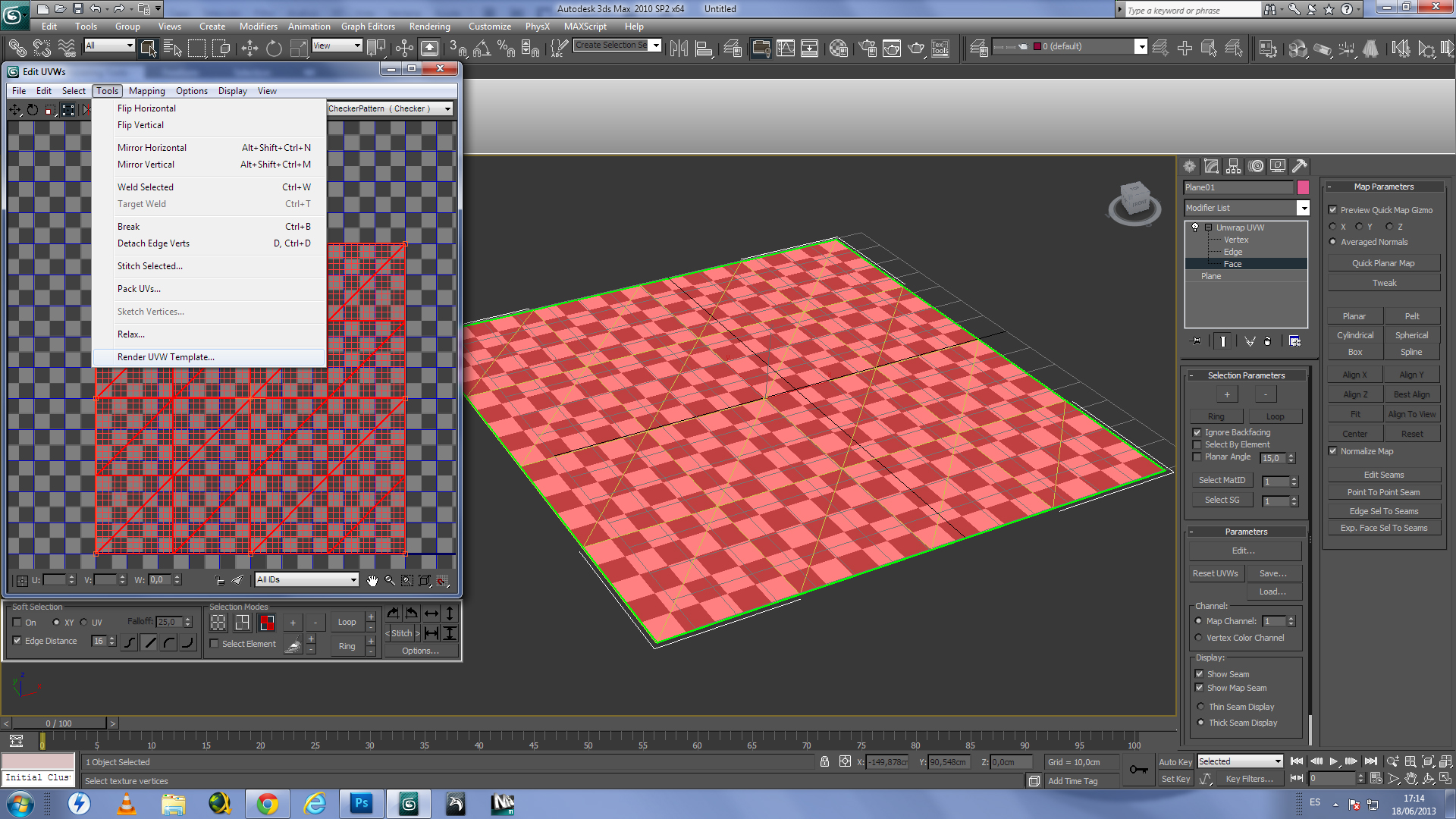The image size is (1456, 819).
Task: Open the Hierarchy command panel tab
Action: pyautogui.click(x=1234, y=166)
